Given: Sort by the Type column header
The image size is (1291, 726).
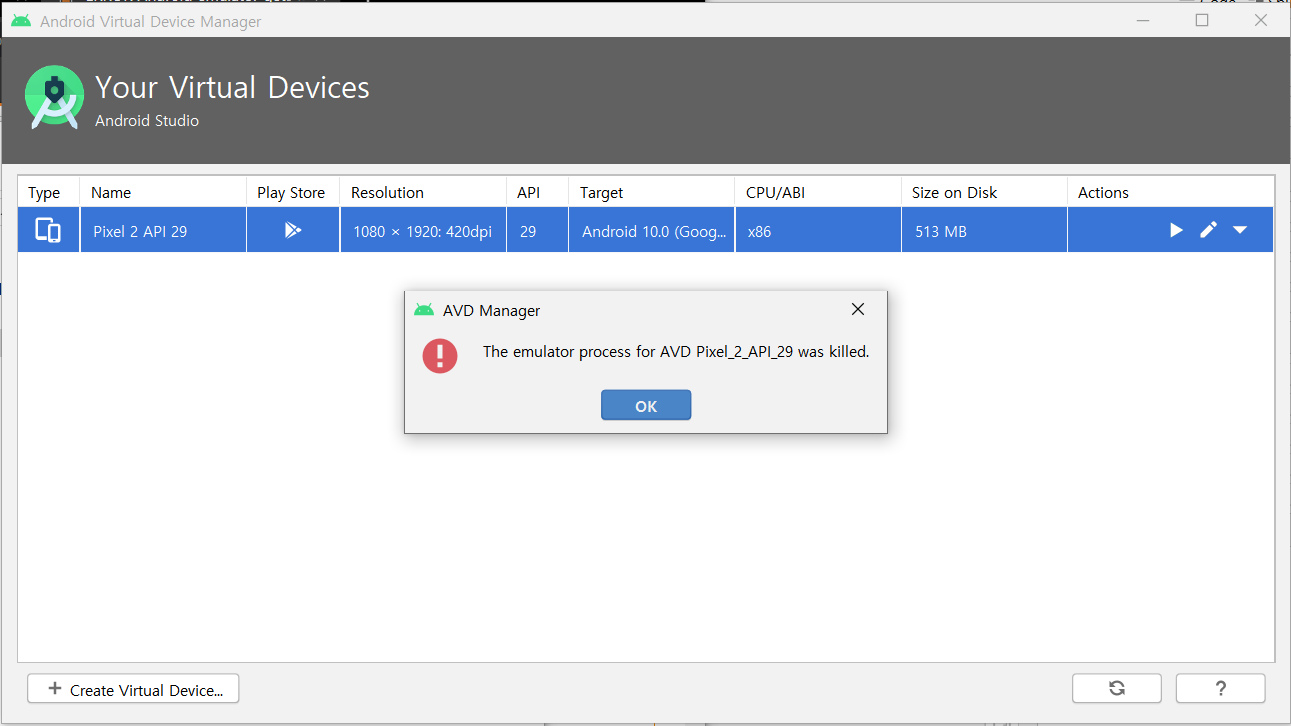Looking at the screenshot, I should click(49, 192).
